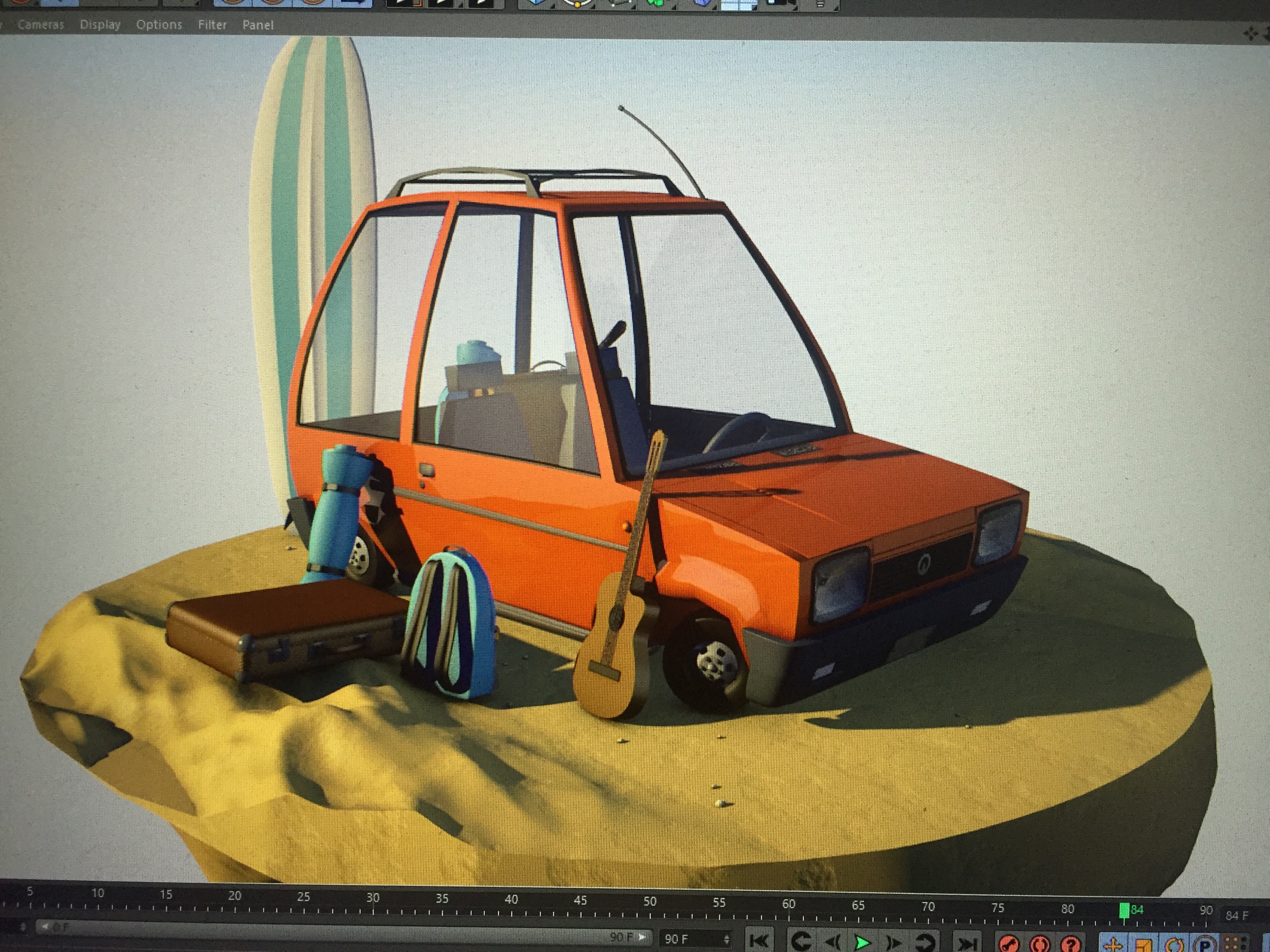Click frame 75 on timeline ruler
The image size is (1270, 952).
point(998,908)
